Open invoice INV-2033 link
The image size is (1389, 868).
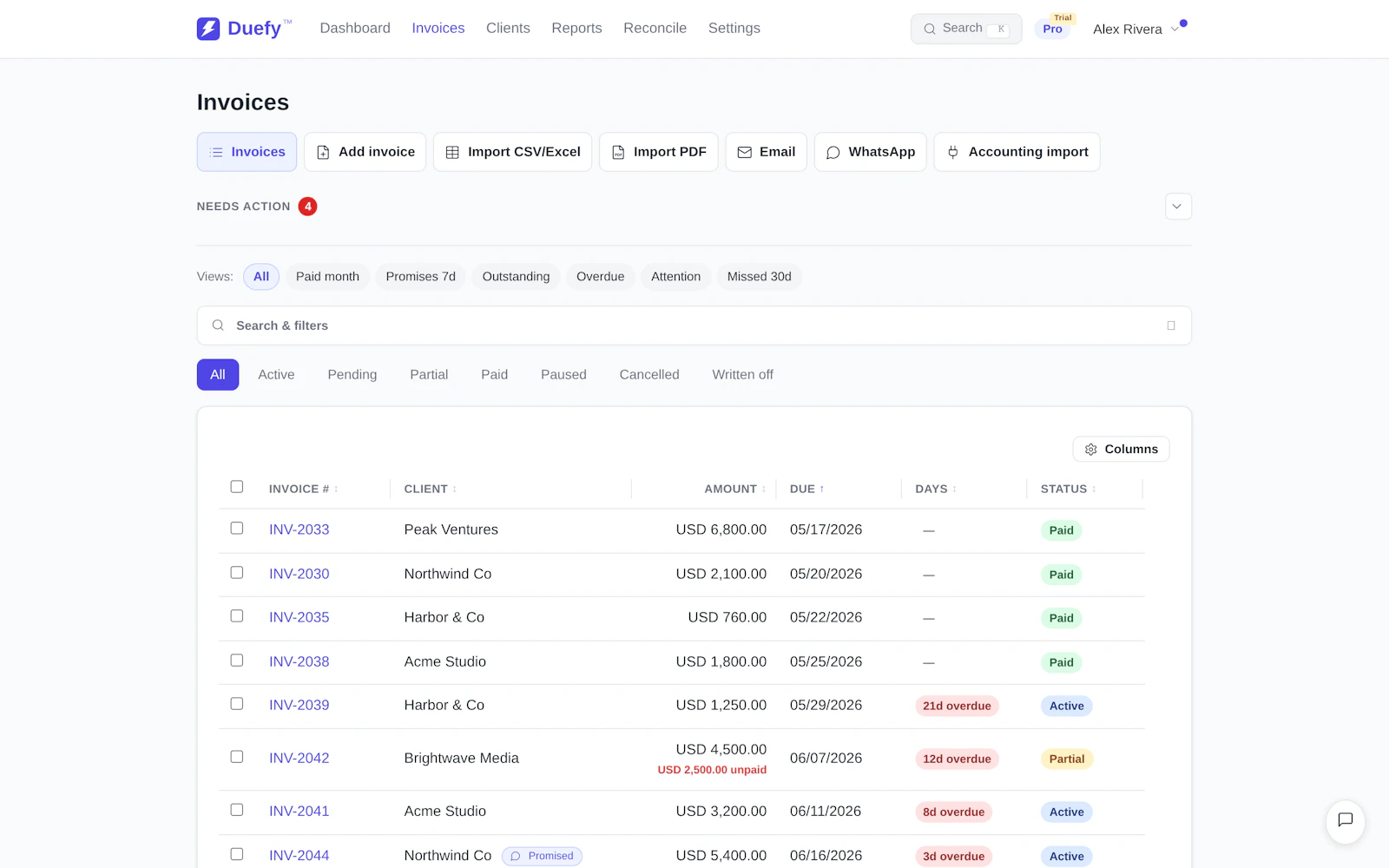(300, 529)
